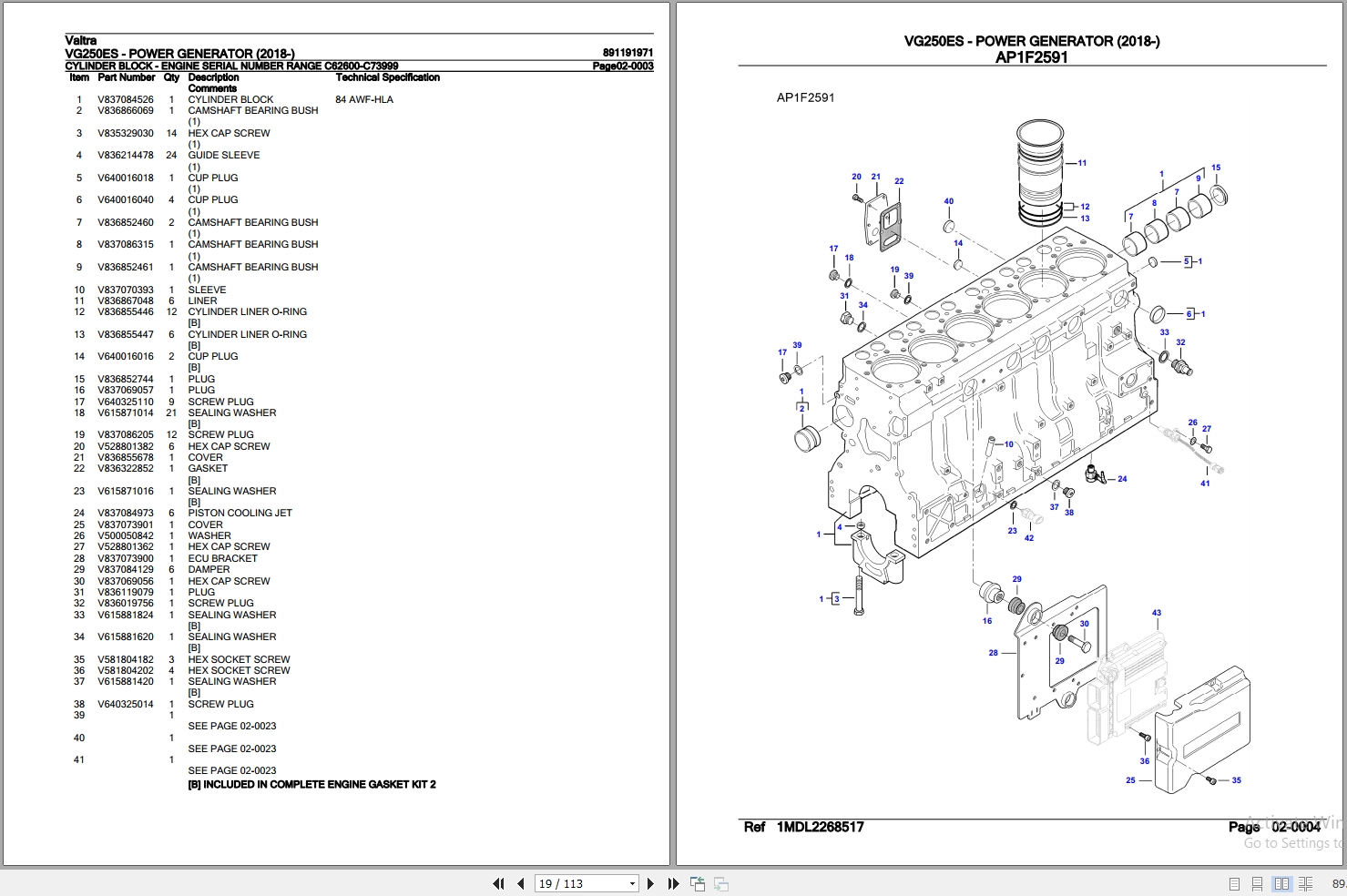Select two-page facing view
The image size is (1347, 896).
[x=1281, y=883]
